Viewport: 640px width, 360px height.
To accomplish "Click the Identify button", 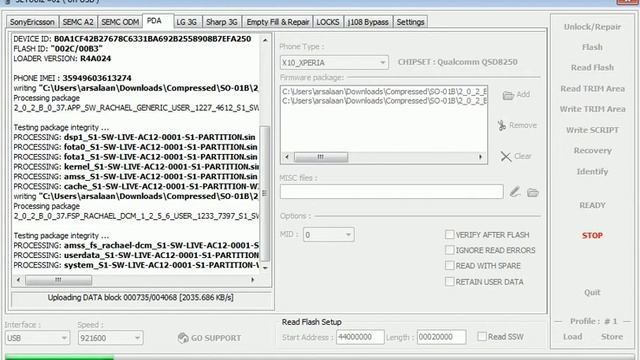I will (592, 171).
